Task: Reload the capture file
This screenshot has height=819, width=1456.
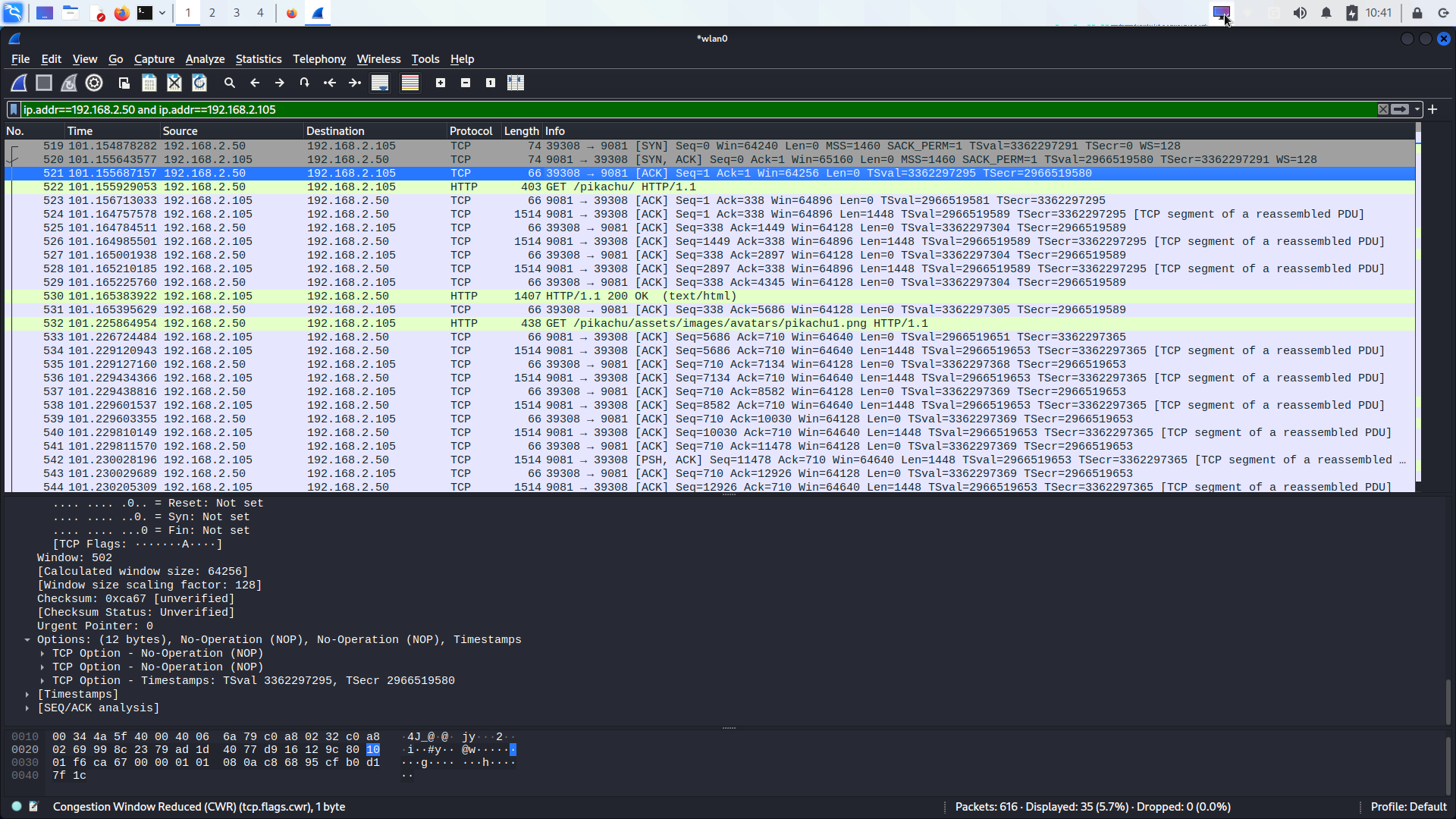Action: tap(199, 83)
